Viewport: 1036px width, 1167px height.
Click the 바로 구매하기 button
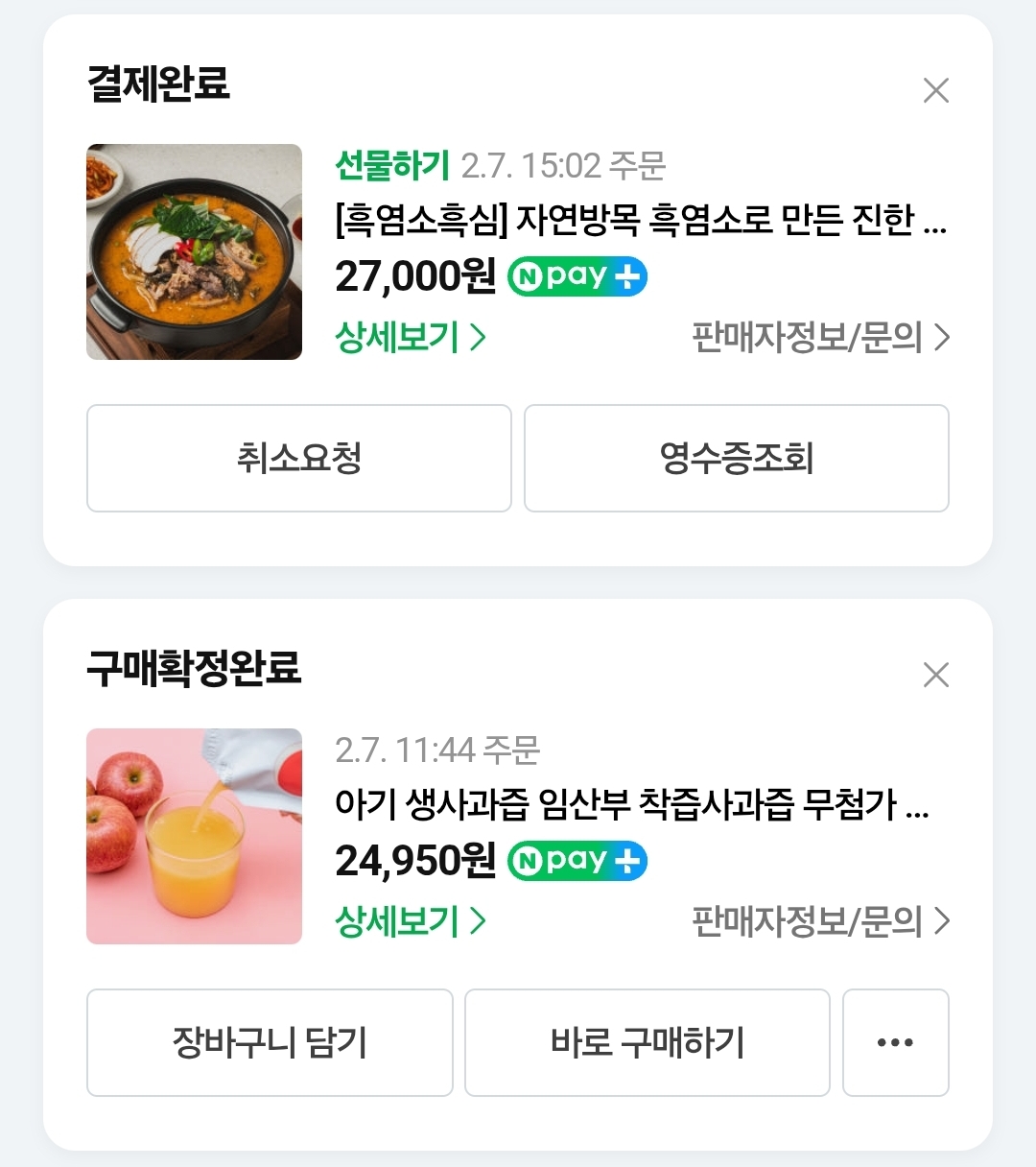coord(647,1042)
